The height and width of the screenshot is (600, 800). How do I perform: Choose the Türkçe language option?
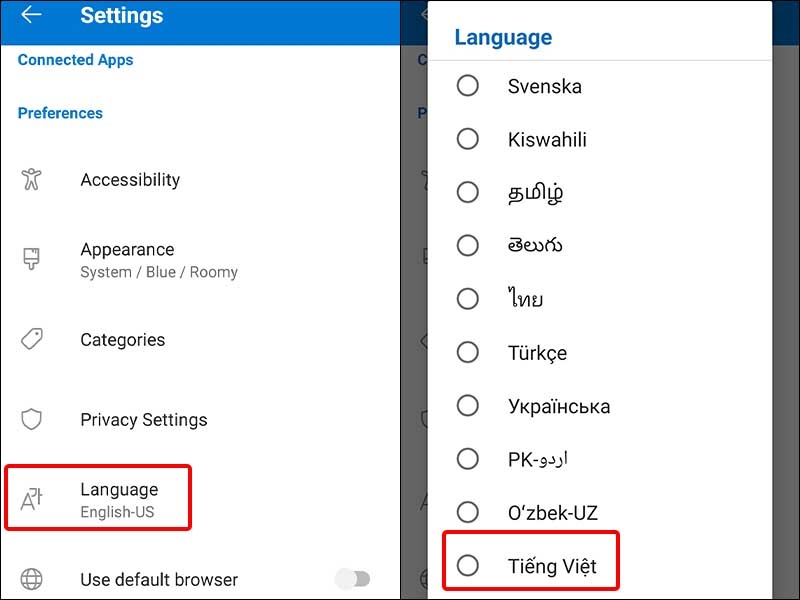(537, 353)
